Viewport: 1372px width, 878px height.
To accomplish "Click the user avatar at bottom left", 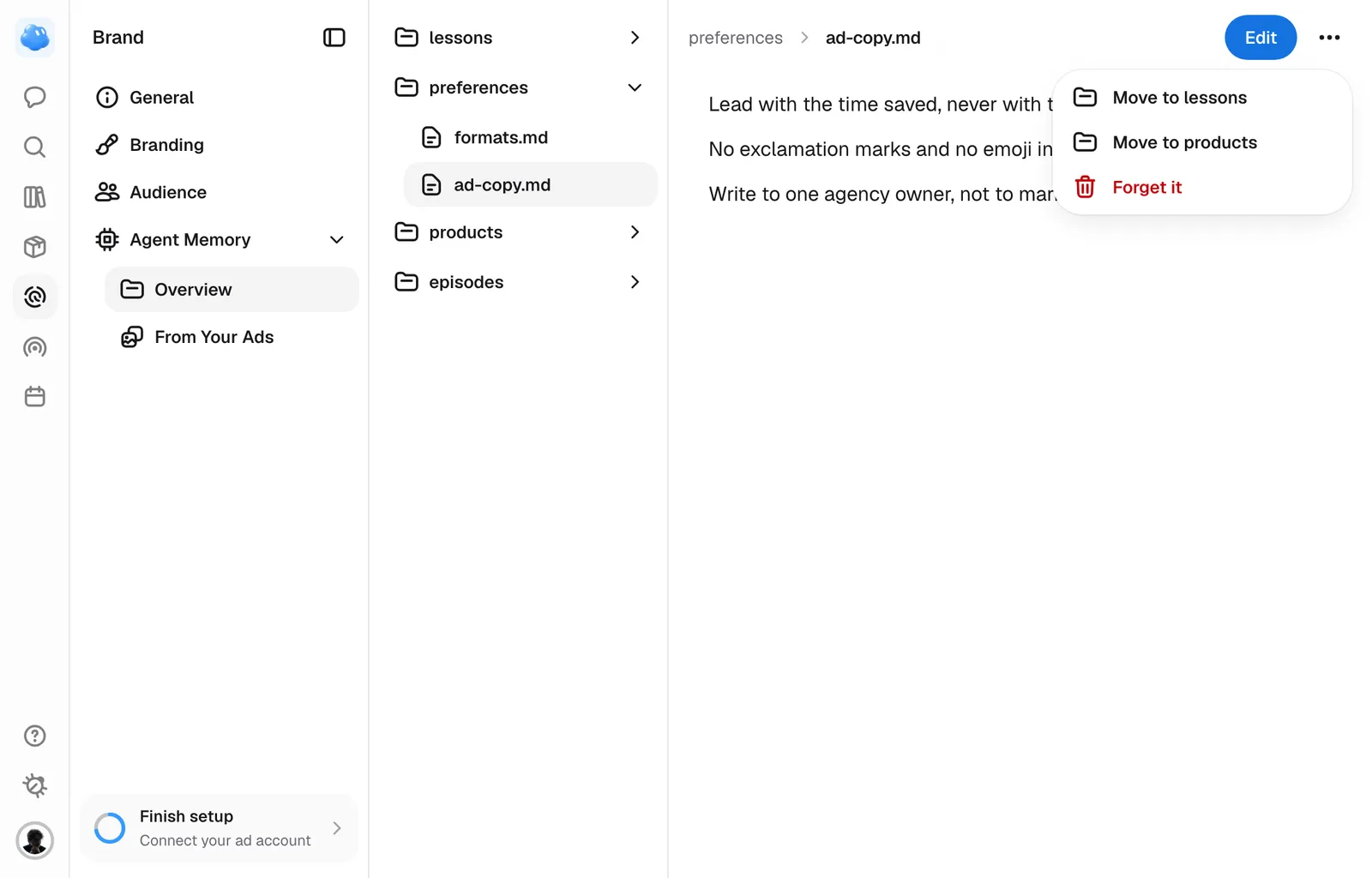I will [34, 840].
